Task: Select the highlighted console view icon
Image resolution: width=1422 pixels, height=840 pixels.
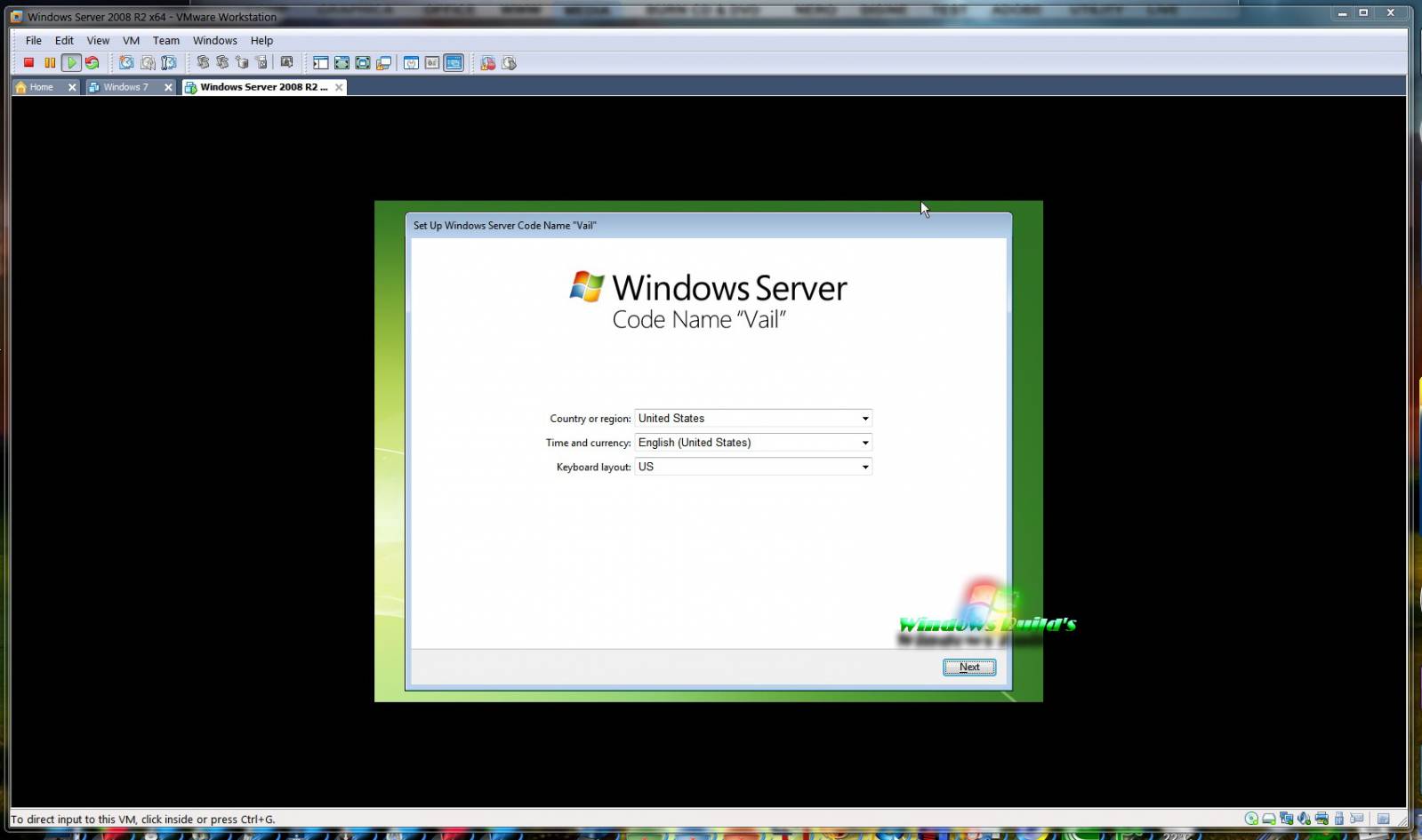Action: [454, 63]
